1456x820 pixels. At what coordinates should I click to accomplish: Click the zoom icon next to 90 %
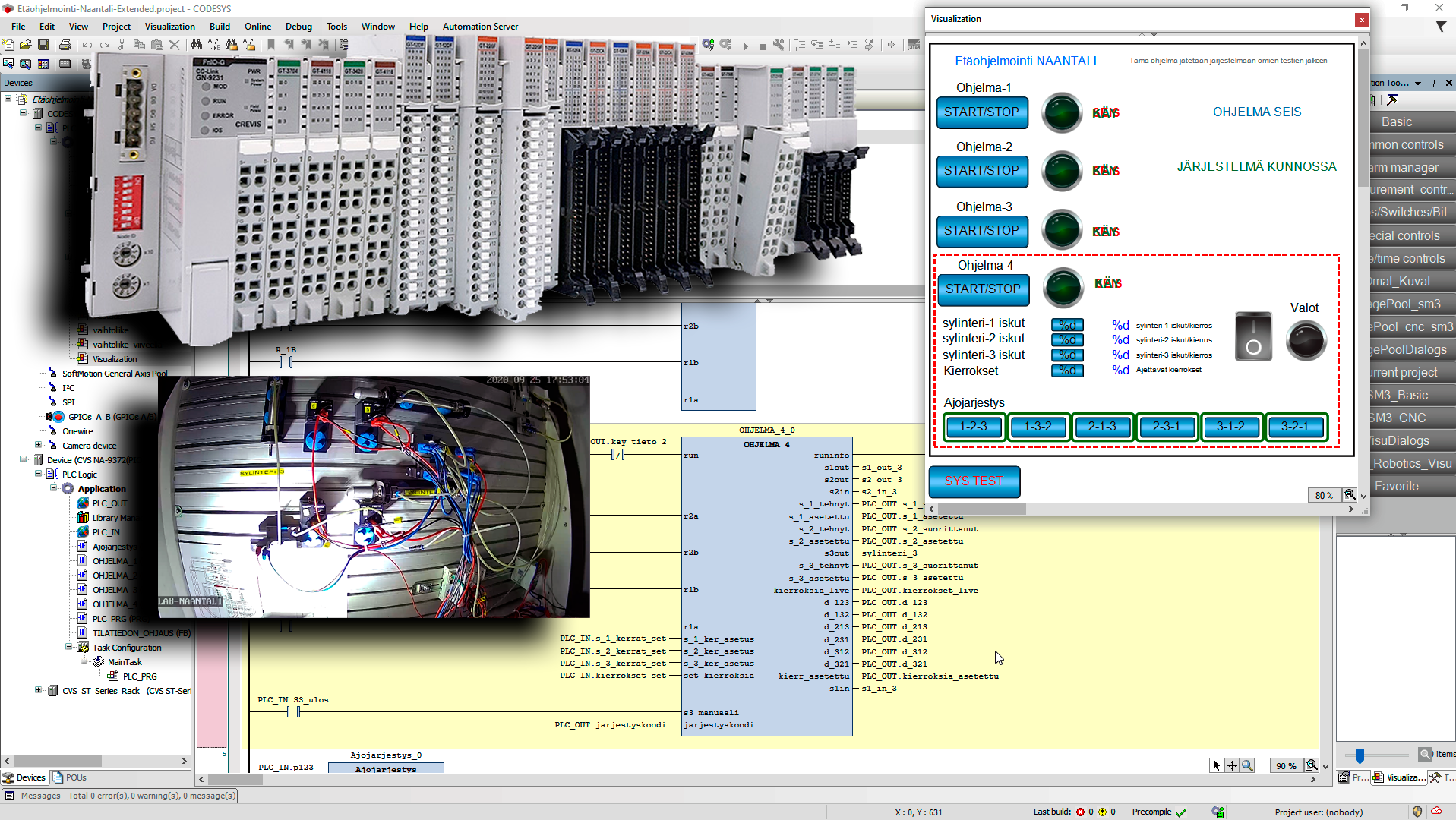click(1311, 765)
